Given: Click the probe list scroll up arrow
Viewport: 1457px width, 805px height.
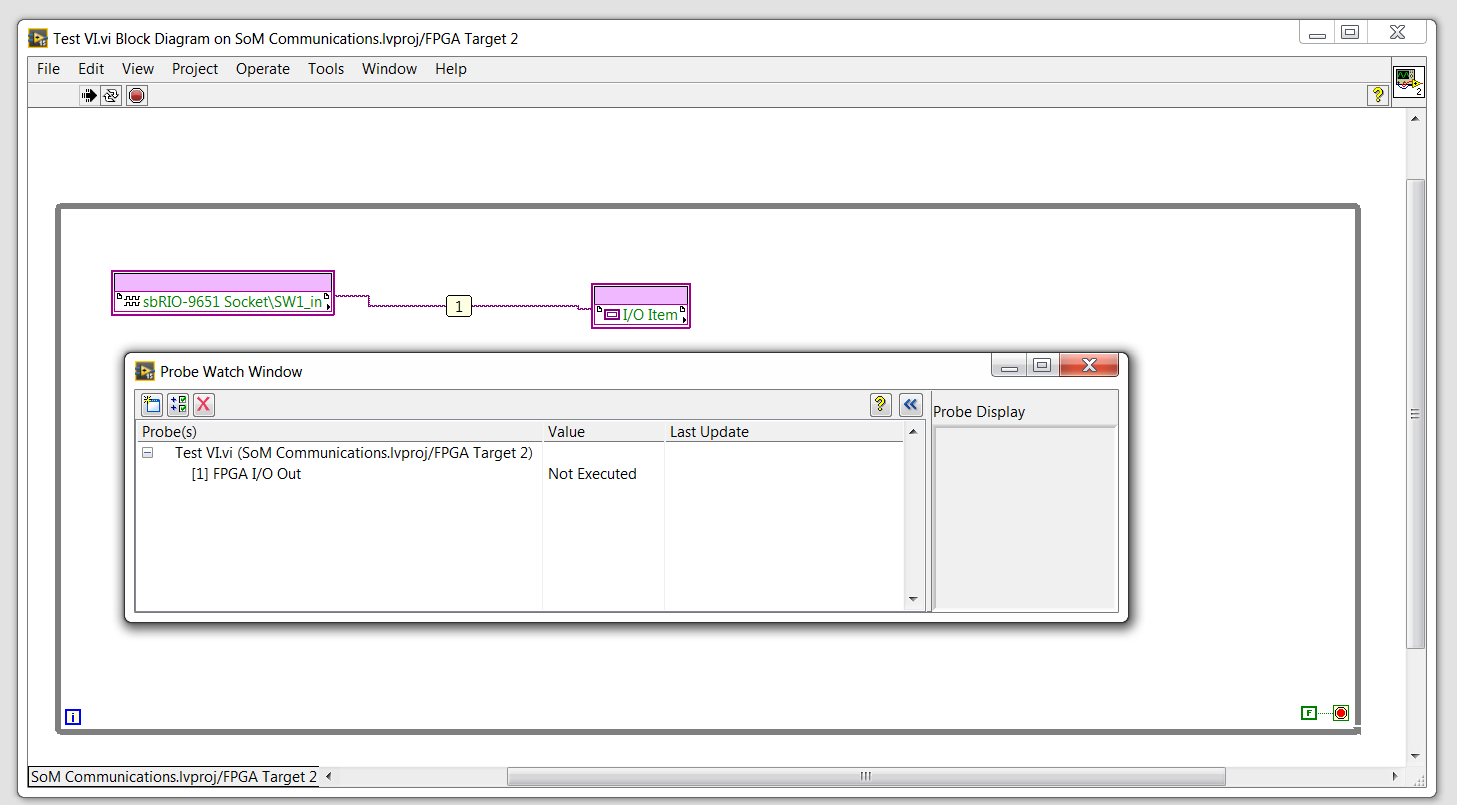Looking at the screenshot, I should (913, 432).
